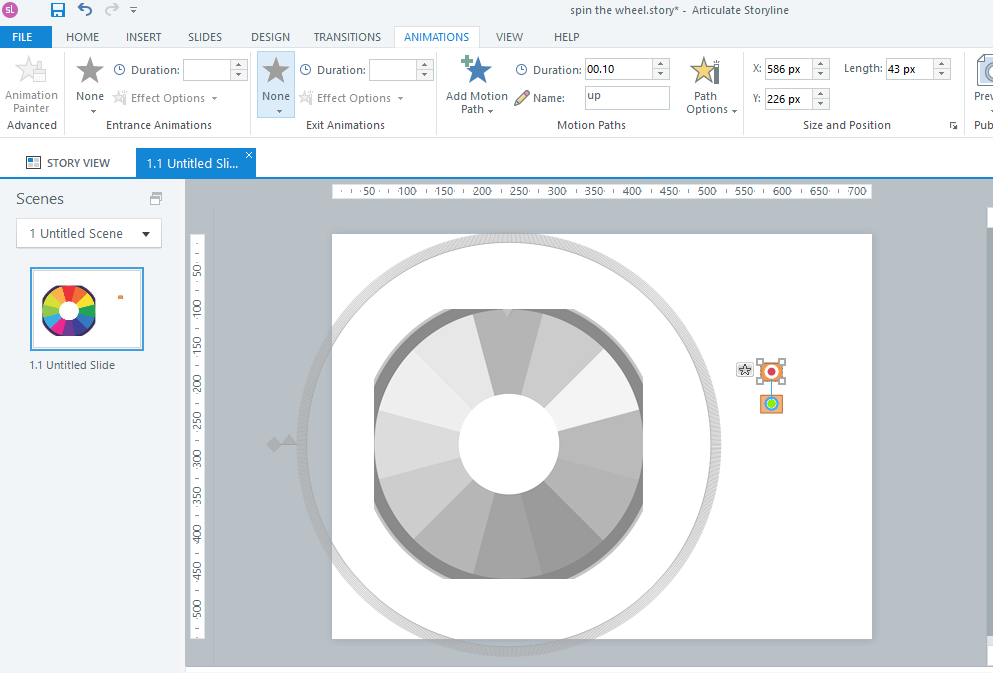This screenshot has width=993, height=673.
Task: Close the 1.1 Untitled Slide tab
Action: (249, 154)
